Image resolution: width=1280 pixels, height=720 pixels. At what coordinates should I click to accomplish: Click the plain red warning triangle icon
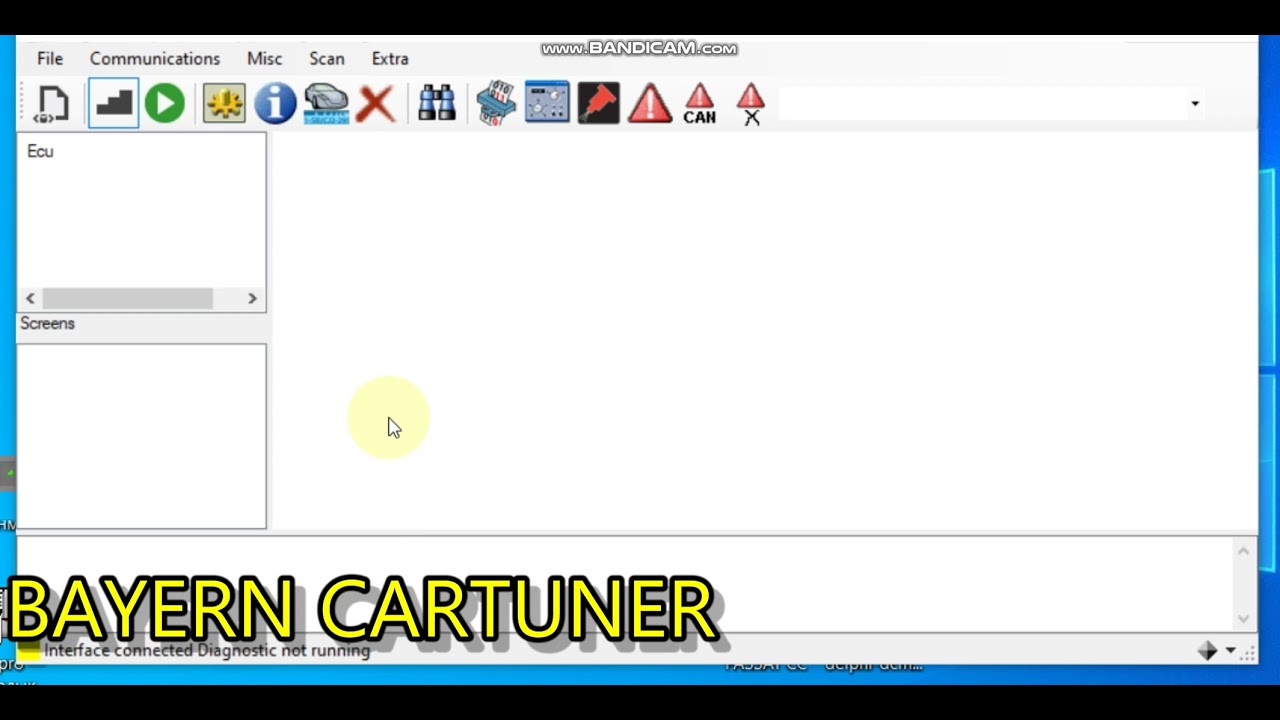[x=650, y=104]
